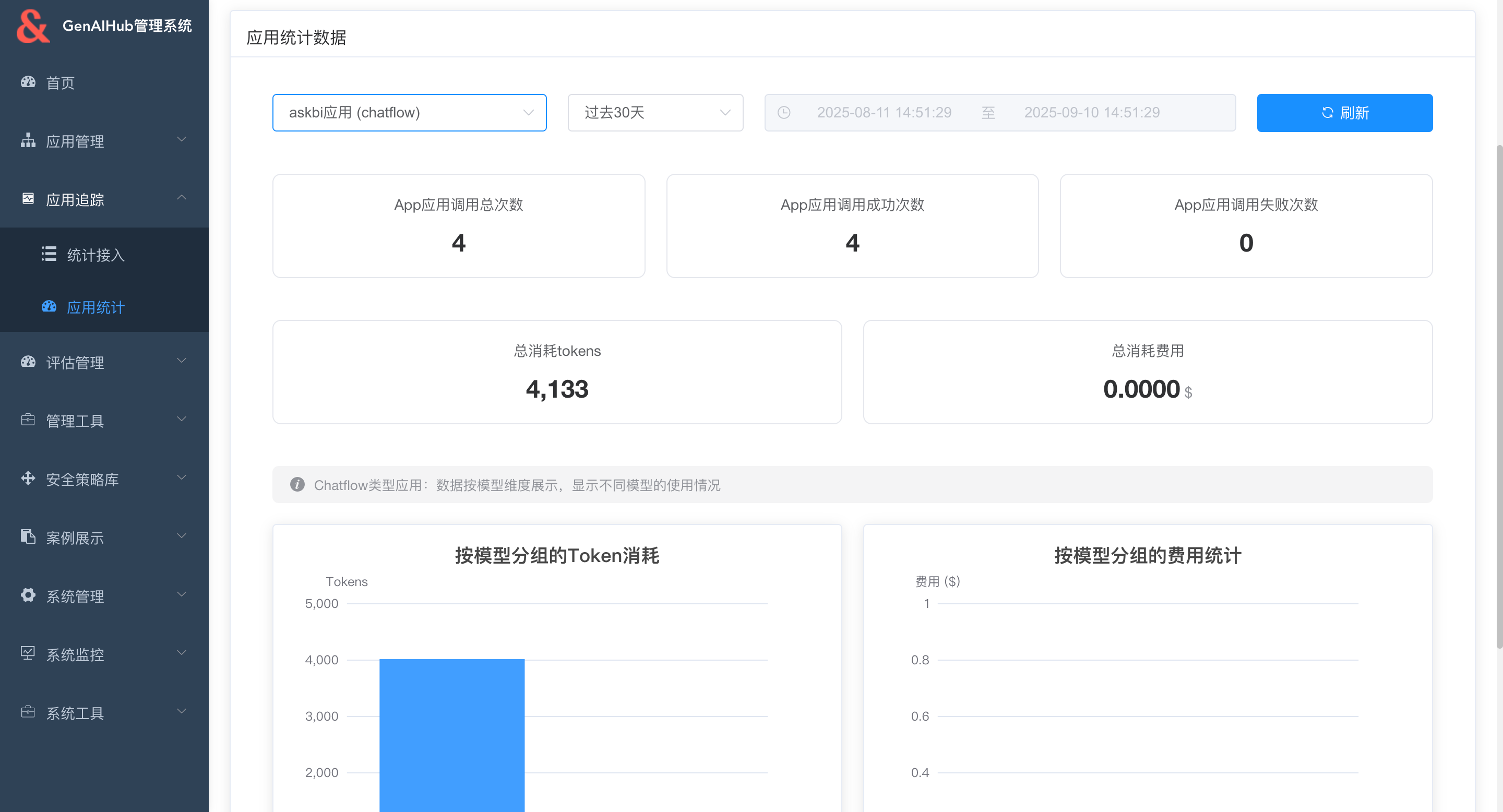The width and height of the screenshot is (1503, 812).
Task: Click the list icon beside 统计接入
Action: pyautogui.click(x=49, y=254)
